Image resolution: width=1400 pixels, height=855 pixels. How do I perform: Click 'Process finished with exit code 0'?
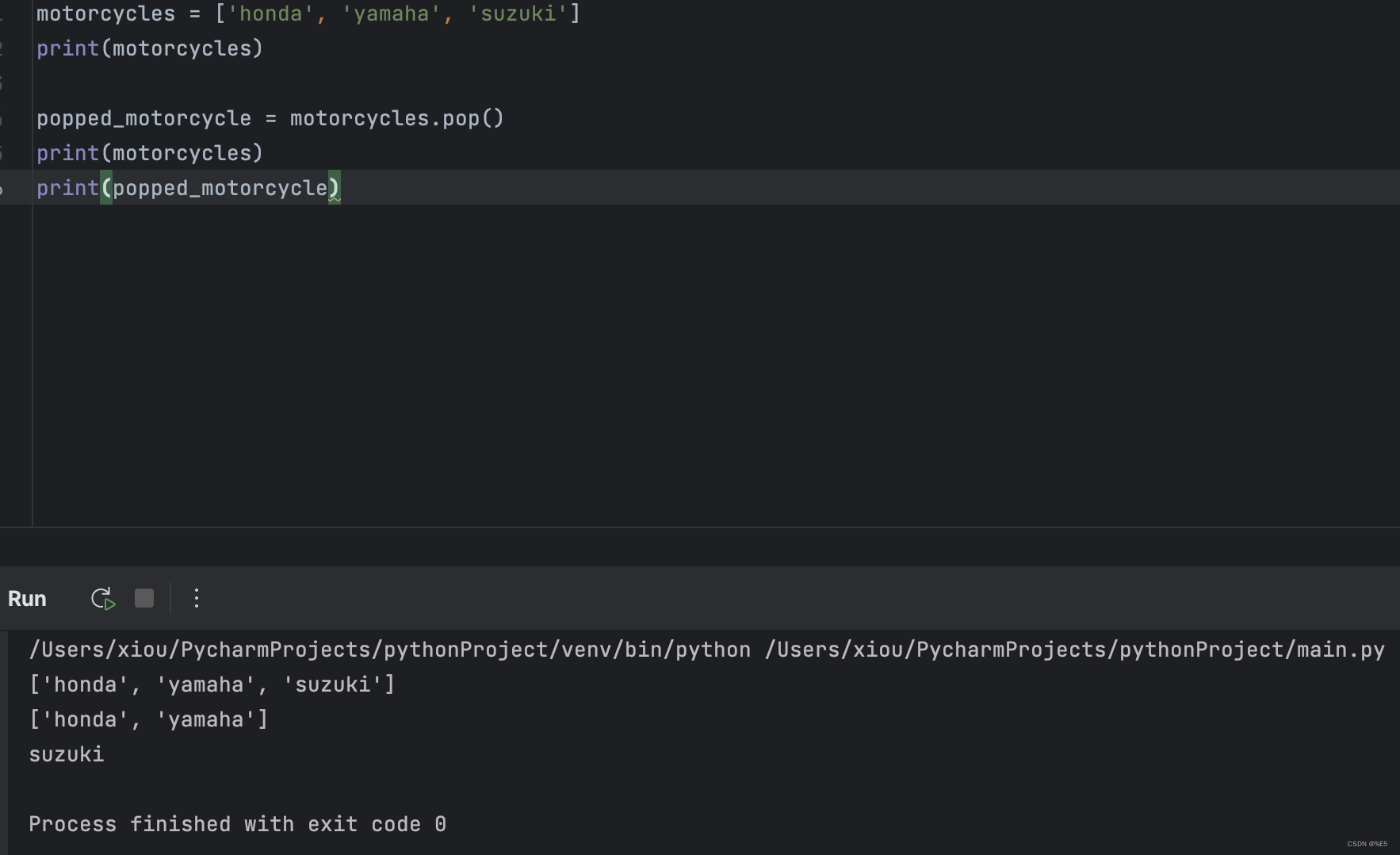238,824
